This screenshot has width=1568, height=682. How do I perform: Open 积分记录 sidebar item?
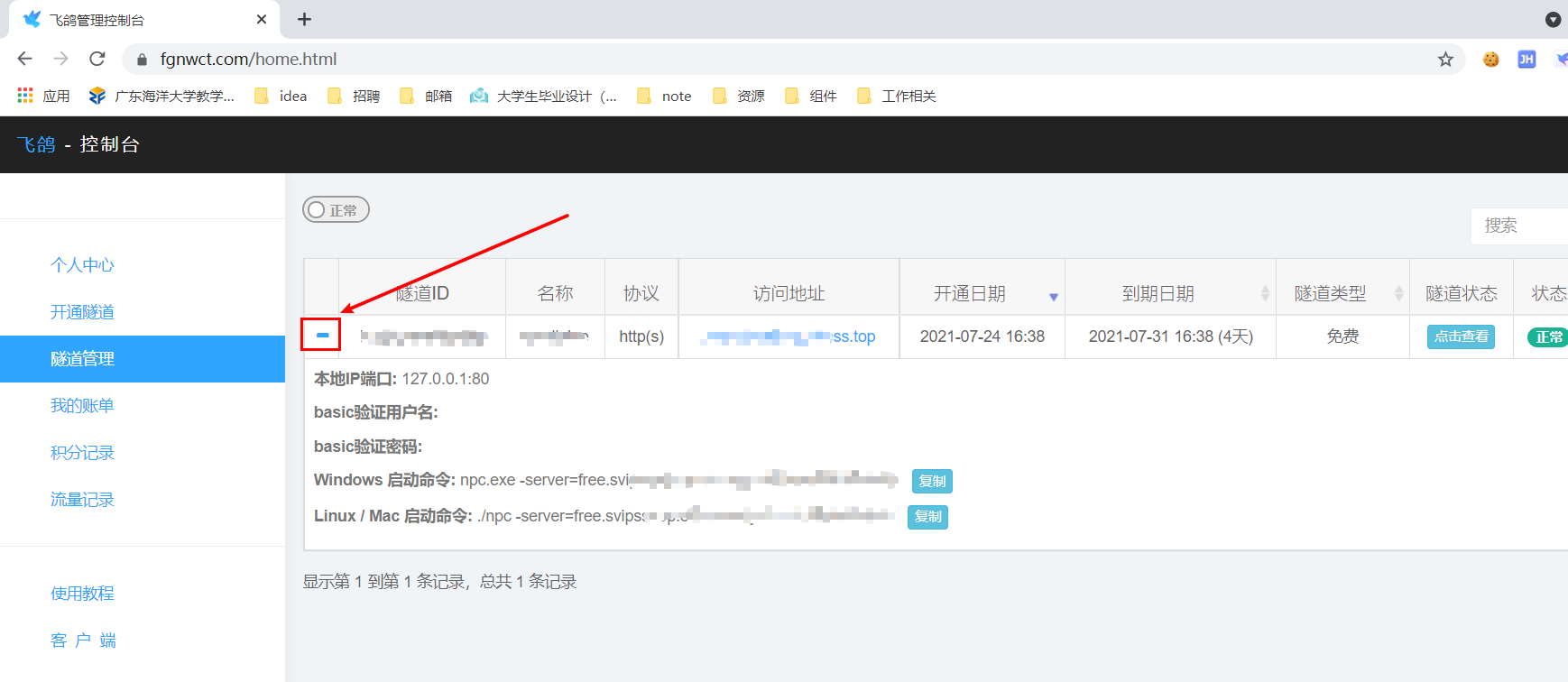click(x=82, y=453)
